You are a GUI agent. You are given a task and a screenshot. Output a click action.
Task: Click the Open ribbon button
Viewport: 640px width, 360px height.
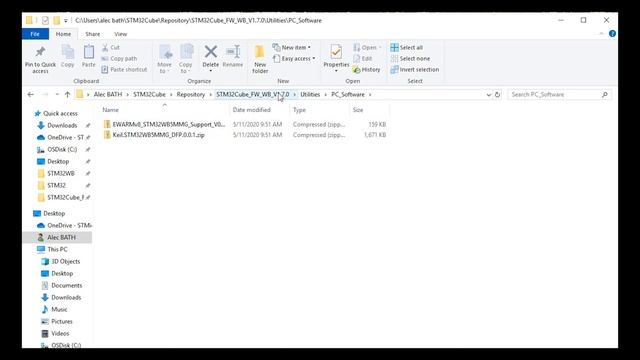367,48
